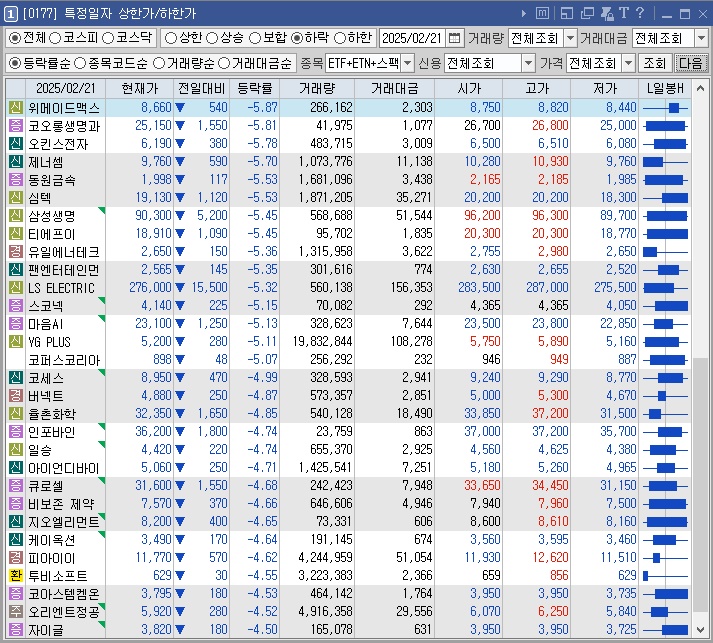Screen dimensions: 713x643
Task: Click the badge icon beside LS ELECTRIC
Action: (15, 288)
